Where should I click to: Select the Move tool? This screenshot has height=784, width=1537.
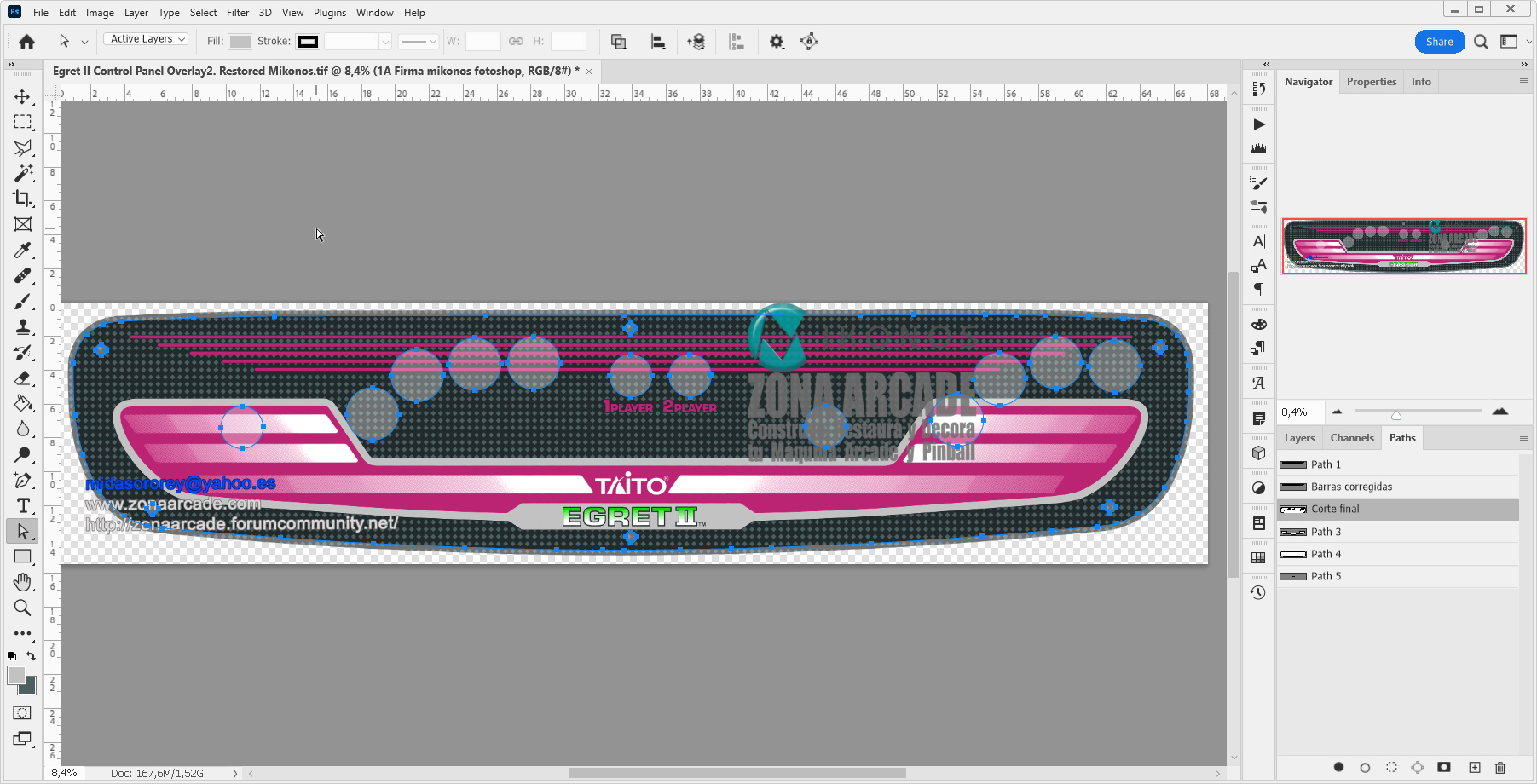(23, 97)
